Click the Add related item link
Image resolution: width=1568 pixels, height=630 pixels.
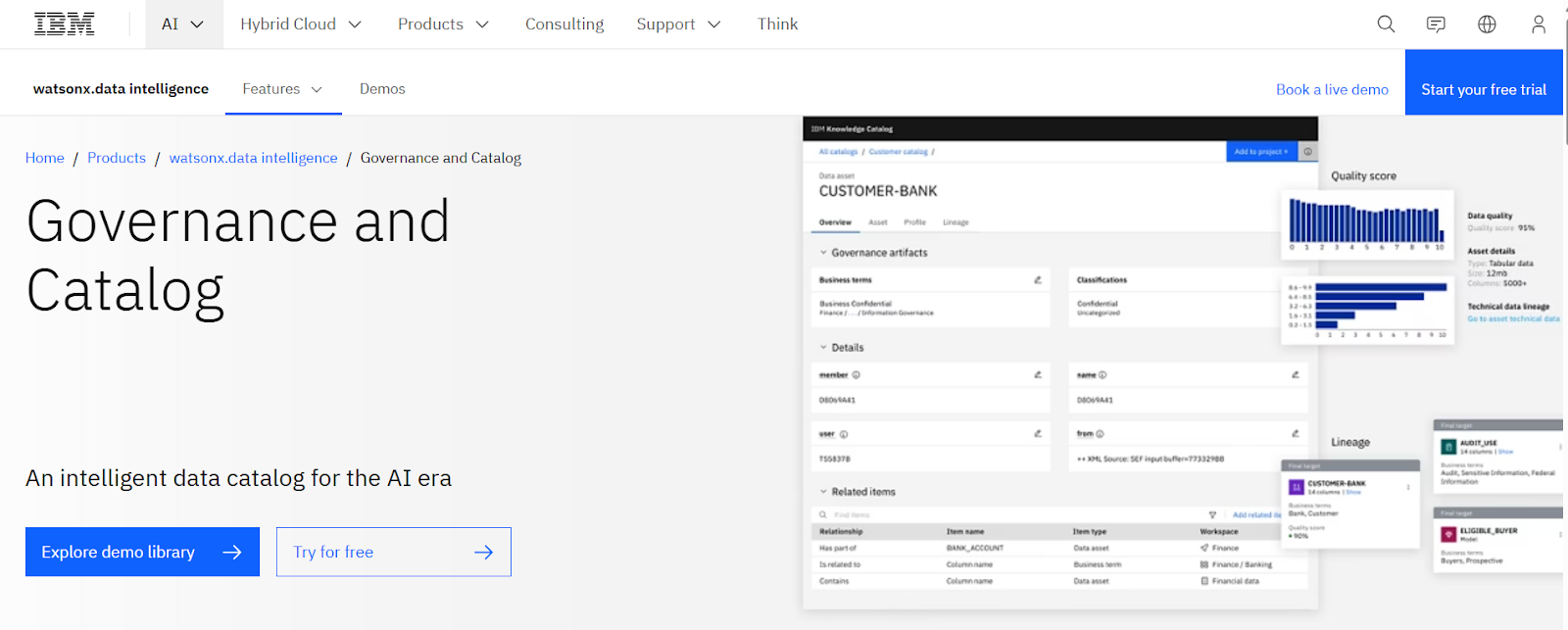[x=1256, y=514]
